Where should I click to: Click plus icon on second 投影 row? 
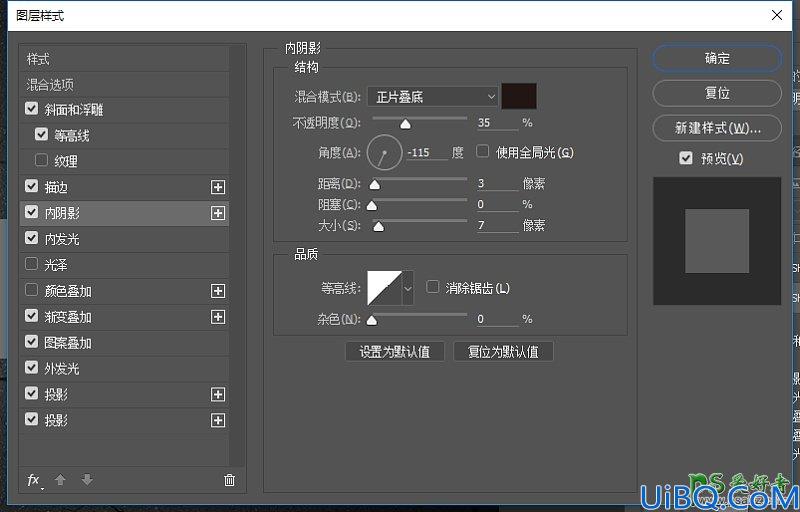tap(218, 420)
